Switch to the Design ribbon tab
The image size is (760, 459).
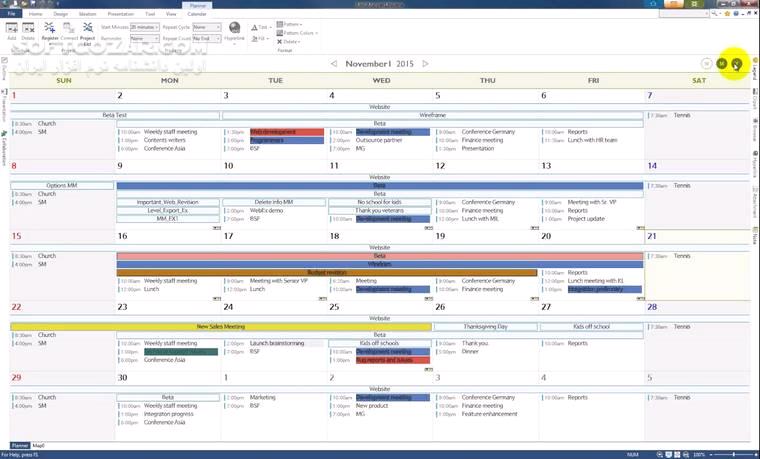coord(61,14)
